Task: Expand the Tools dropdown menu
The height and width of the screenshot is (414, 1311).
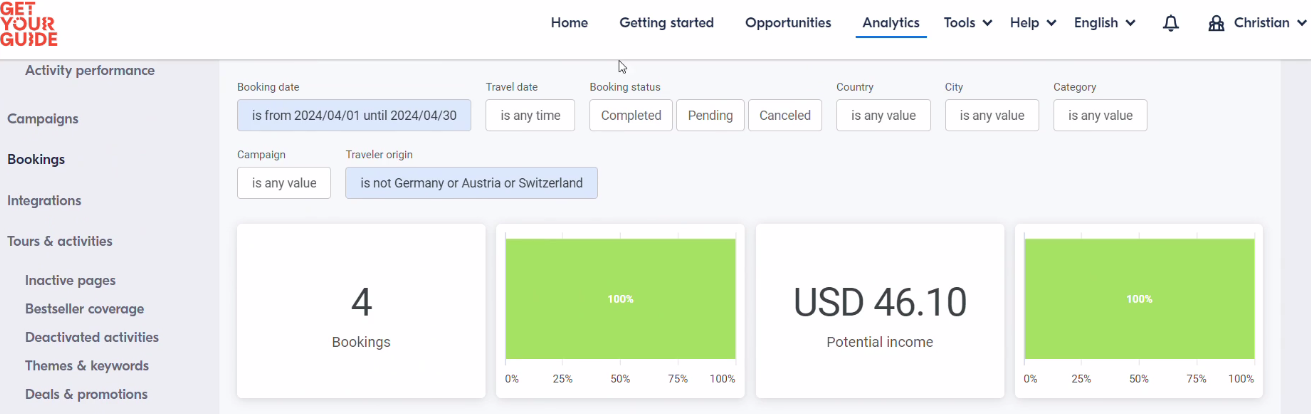Action: 968,23
